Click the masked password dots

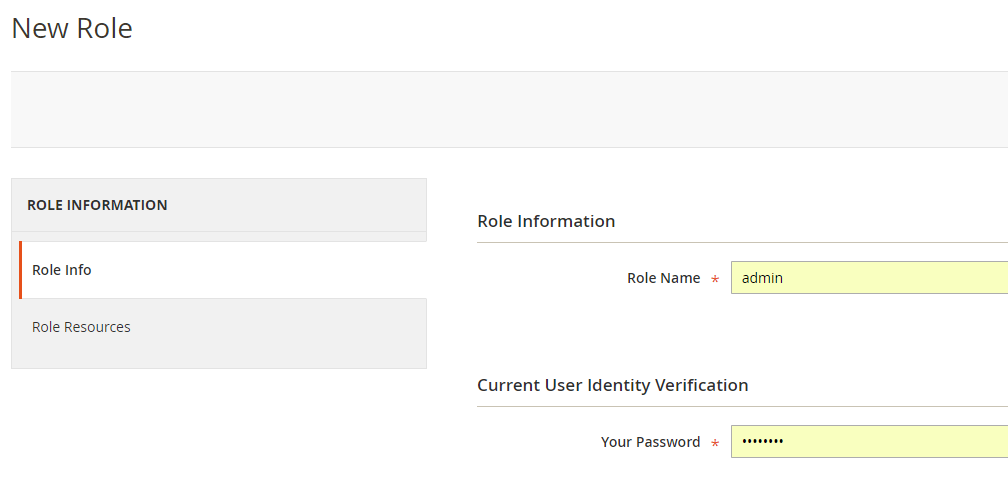(763, 442)
